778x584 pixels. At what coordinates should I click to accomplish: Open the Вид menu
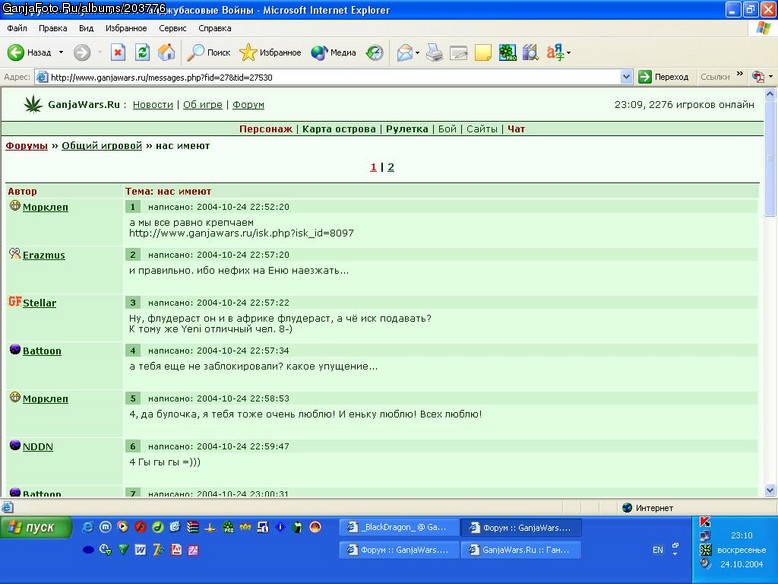(86, 28)
